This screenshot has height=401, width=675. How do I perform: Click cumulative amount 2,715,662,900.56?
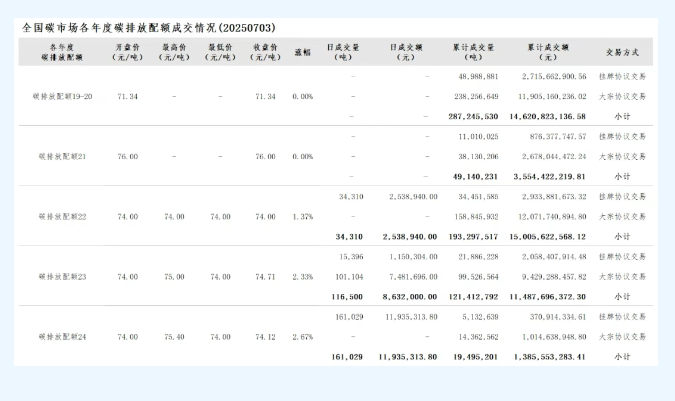[554, 77]
